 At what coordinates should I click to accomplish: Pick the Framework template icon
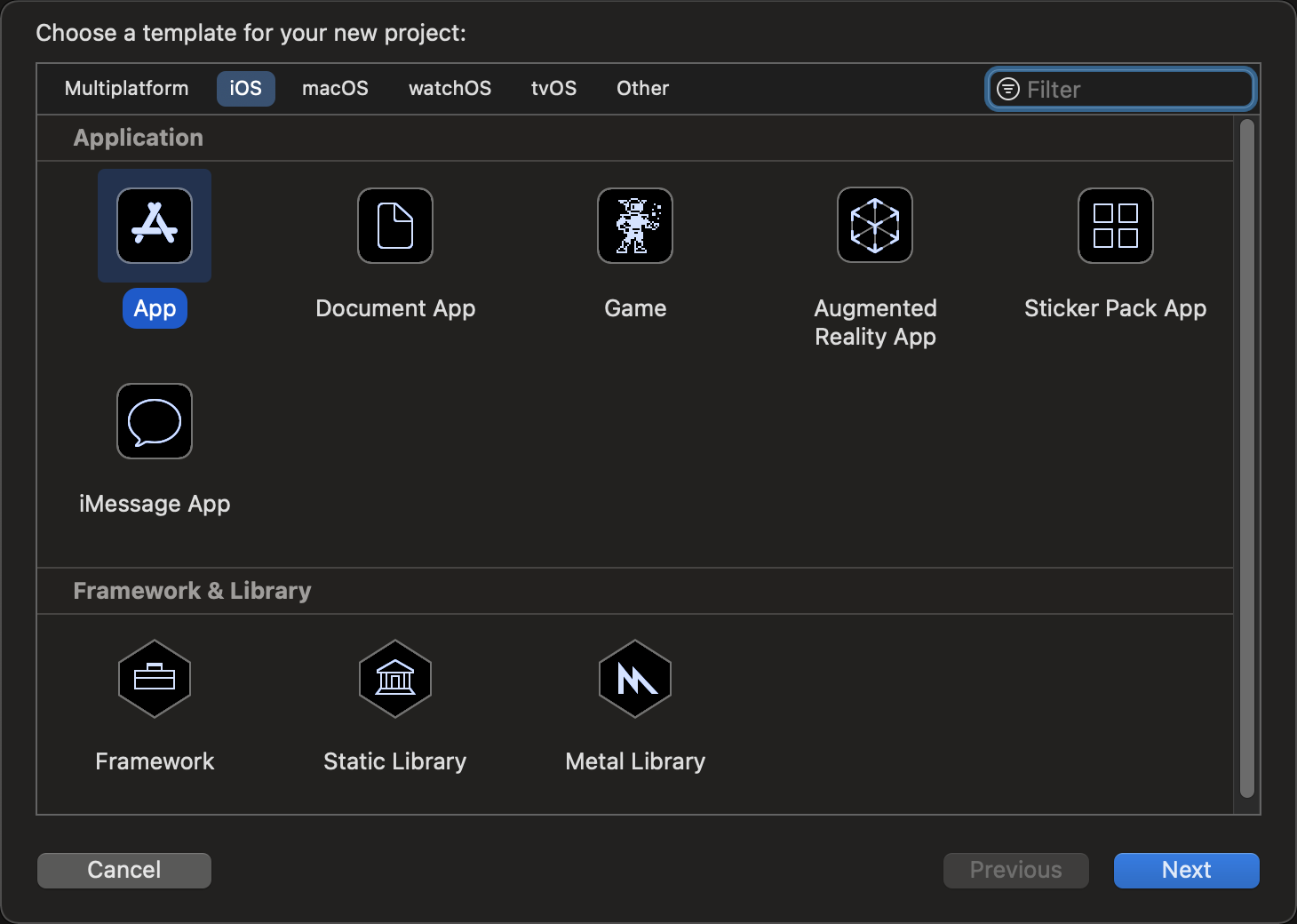tap(155, 679)
